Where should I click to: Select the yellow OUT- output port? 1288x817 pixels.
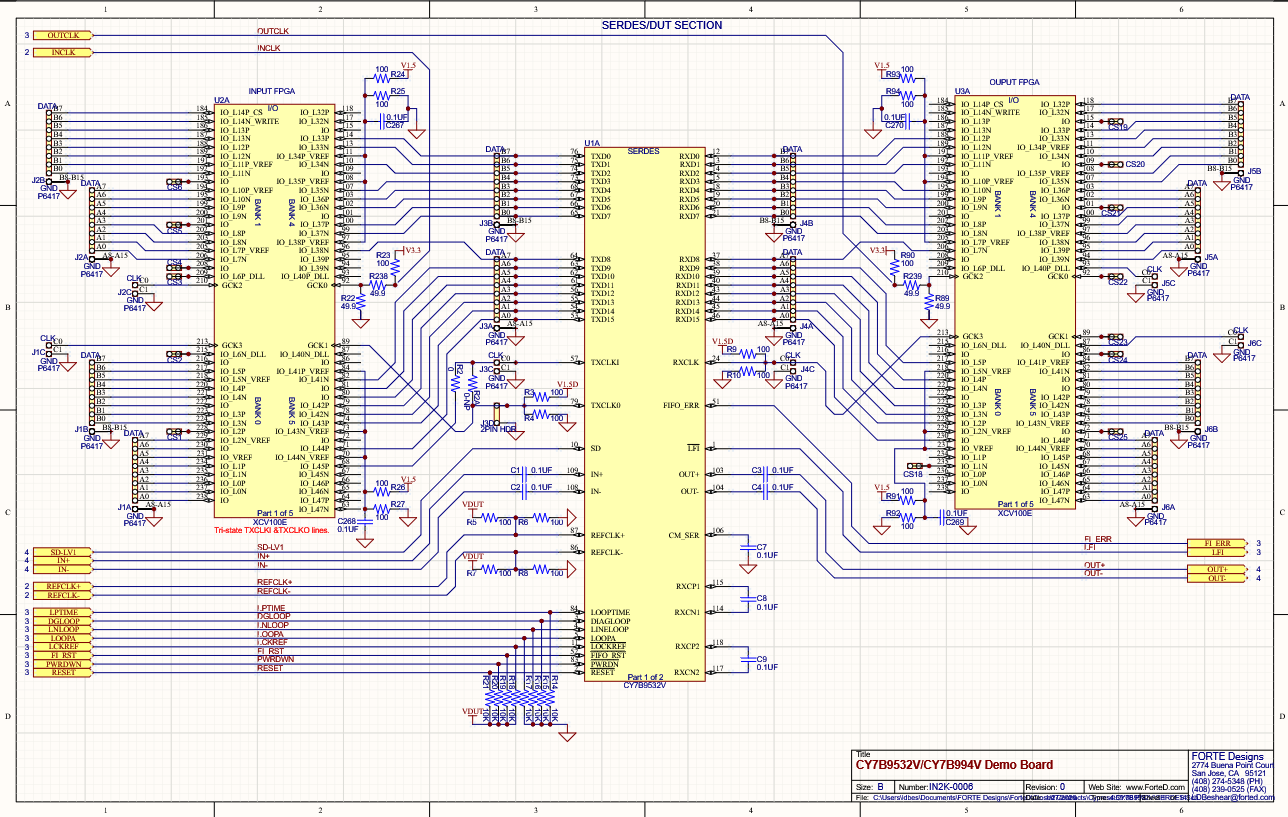(x=1216, y=578)
